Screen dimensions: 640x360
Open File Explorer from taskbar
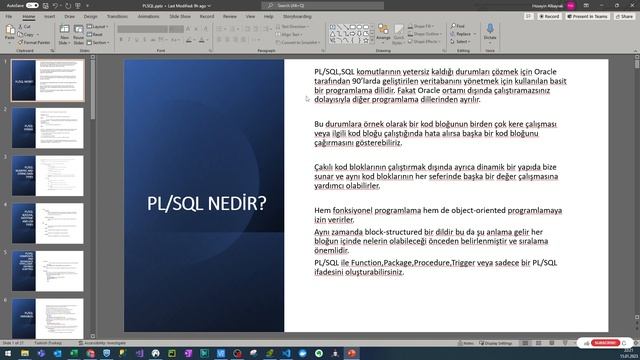(x=25, y=353)
